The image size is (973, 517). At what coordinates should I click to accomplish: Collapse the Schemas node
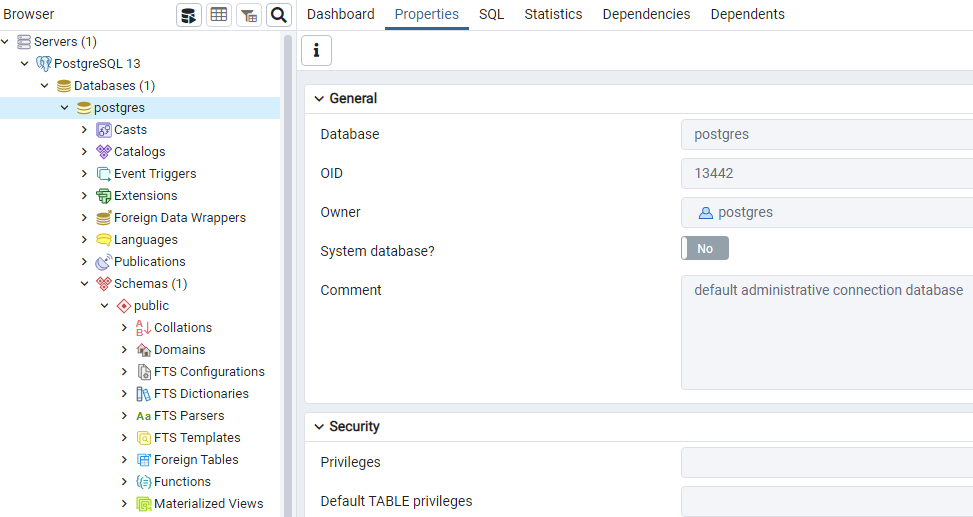(84, 284)
